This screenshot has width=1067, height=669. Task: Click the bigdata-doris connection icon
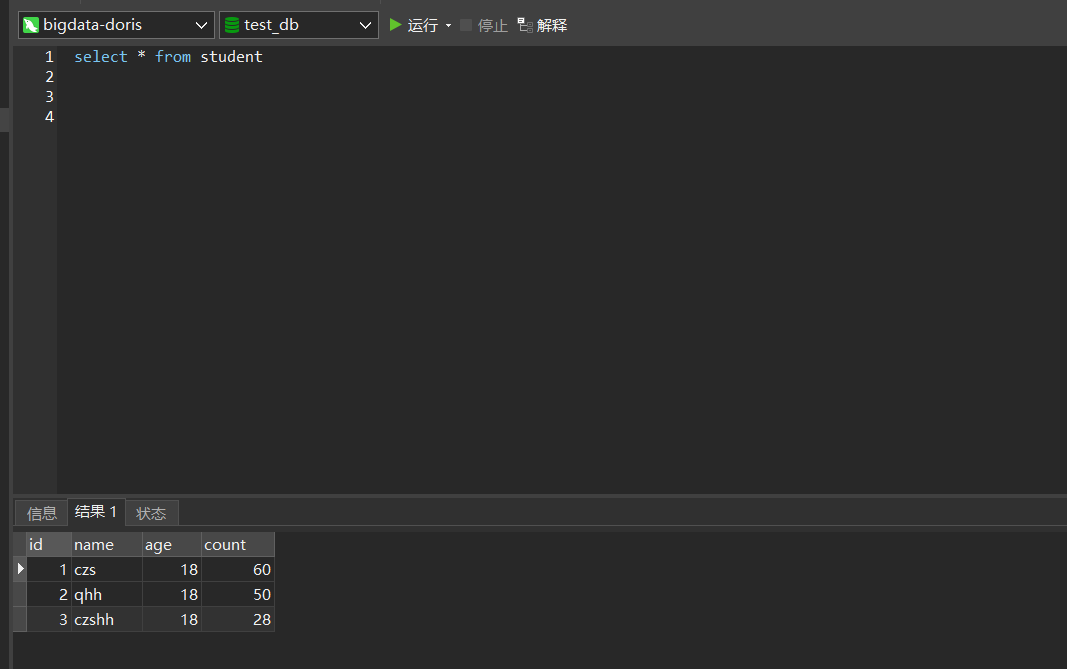31,25
